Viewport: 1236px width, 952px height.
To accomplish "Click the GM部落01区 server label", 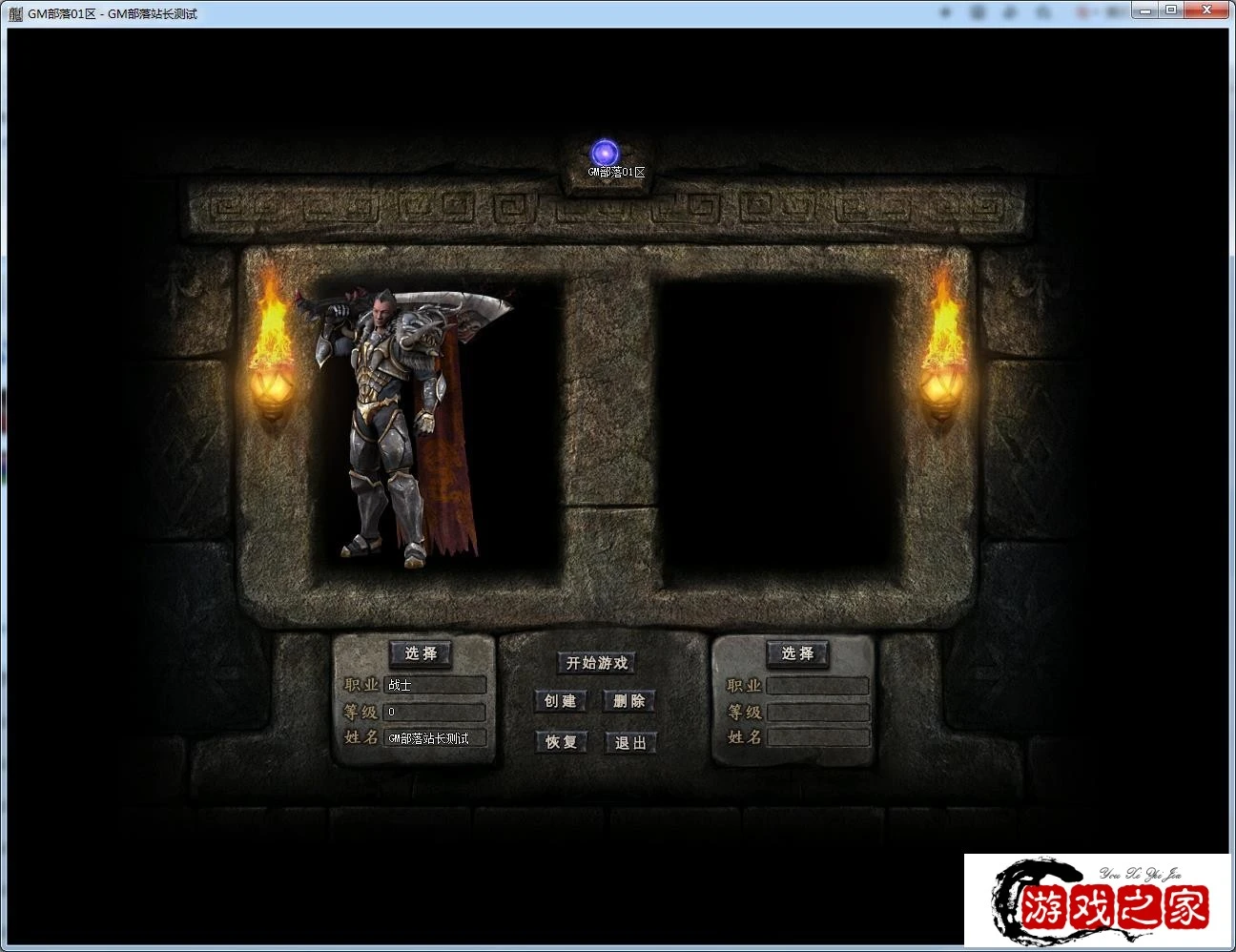I will (x=616, y=173).
